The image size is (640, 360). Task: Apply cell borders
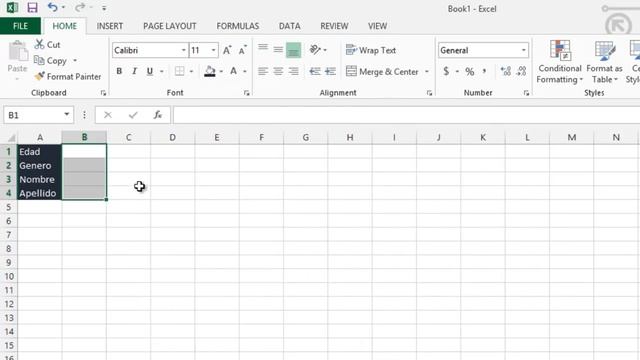tap(179, 71)
